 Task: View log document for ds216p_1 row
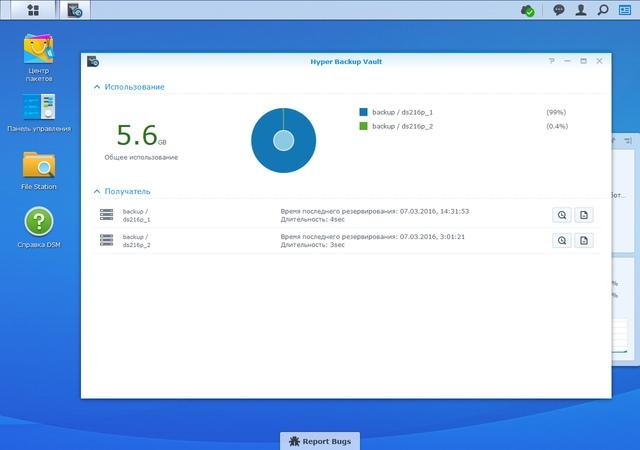[584, 215]
